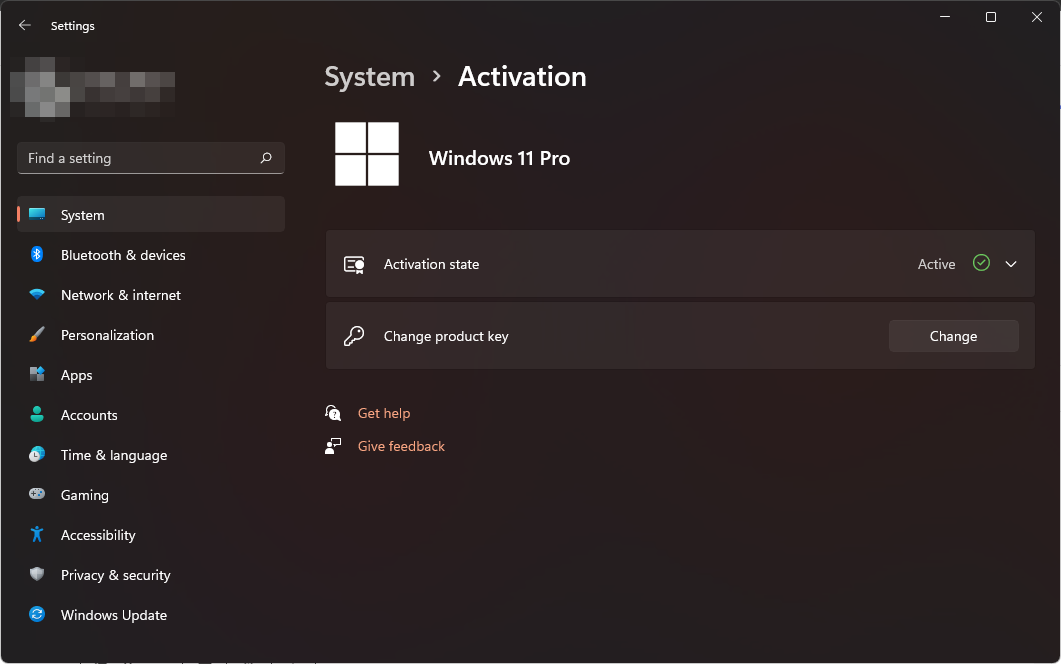The height and width of the screenshot is (664, 1061).
Task: Click the Change product key label
Action: [x=446, y=336]
